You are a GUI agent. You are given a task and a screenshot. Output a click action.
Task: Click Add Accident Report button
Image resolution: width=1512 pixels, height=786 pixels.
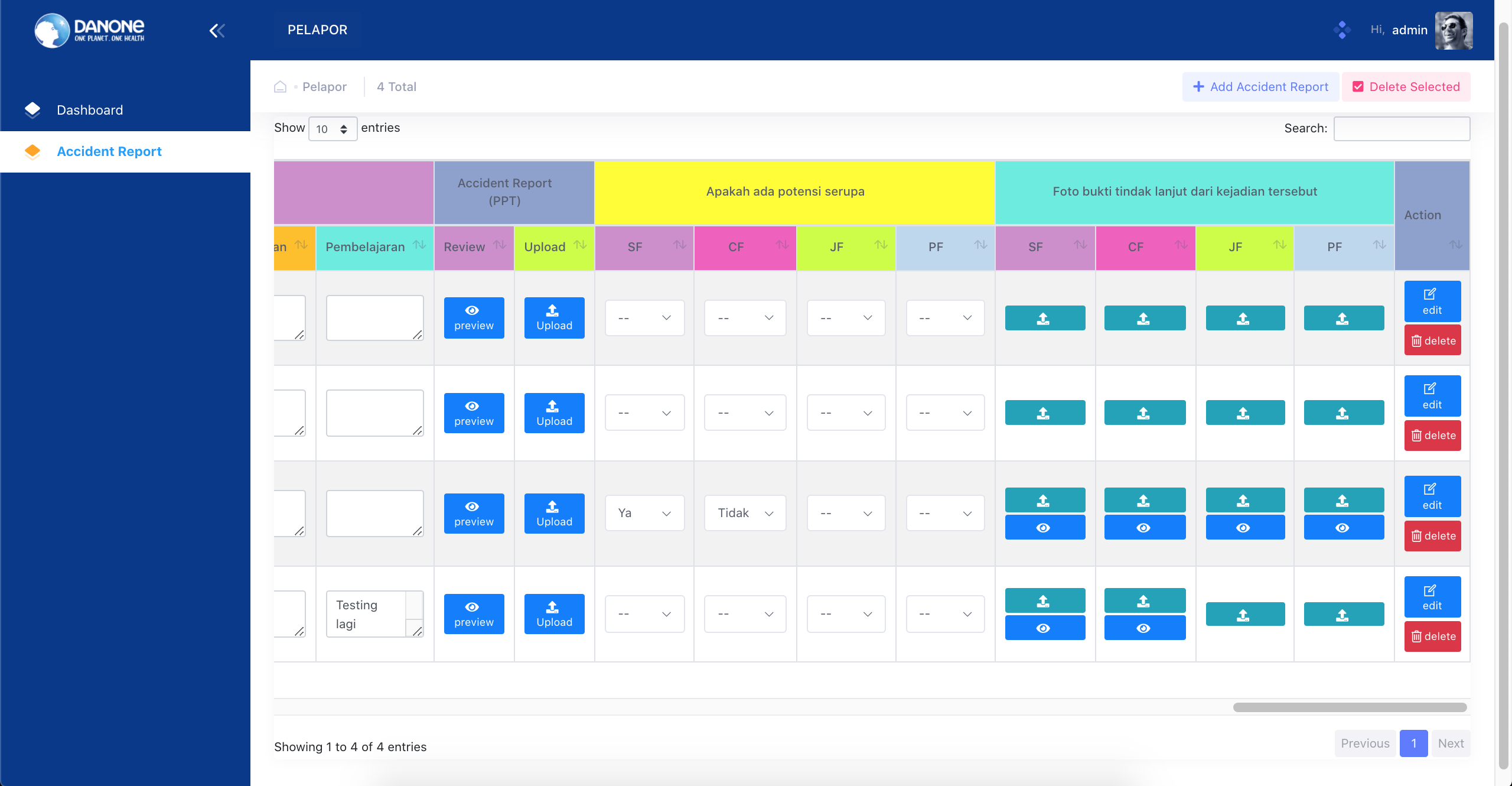click(1261, 86)
